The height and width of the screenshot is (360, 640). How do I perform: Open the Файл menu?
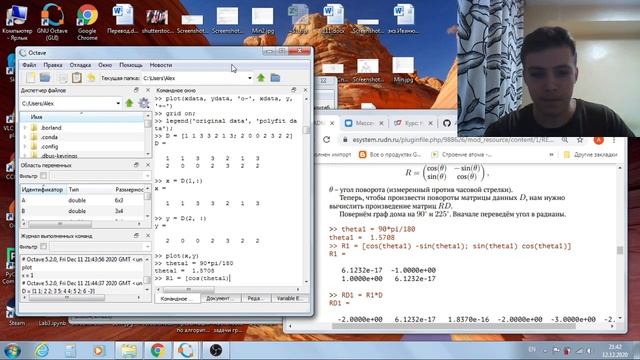coord(29,65)
